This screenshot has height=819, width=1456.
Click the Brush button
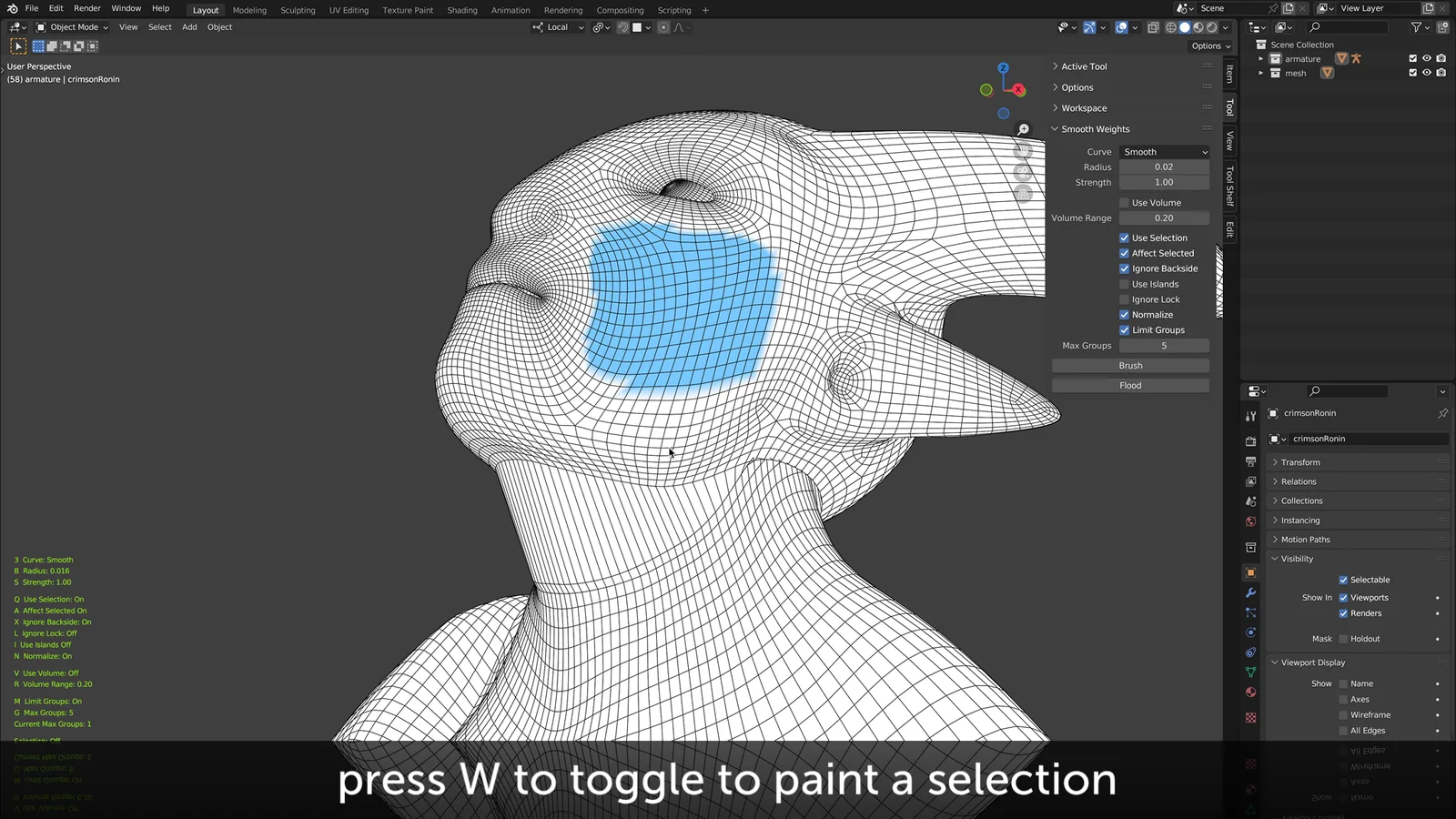(x=1130, y=365)
